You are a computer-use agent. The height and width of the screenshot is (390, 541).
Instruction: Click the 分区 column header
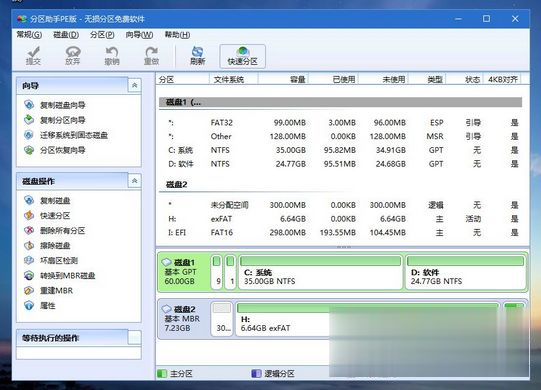coord(183,79)
